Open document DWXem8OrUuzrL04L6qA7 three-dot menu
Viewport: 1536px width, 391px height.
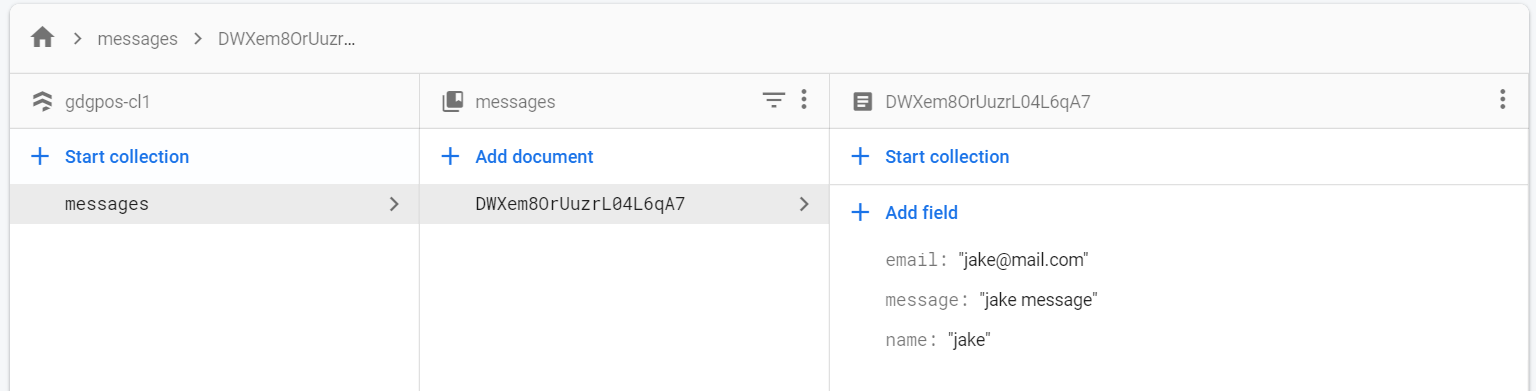tap(1502, 100)
